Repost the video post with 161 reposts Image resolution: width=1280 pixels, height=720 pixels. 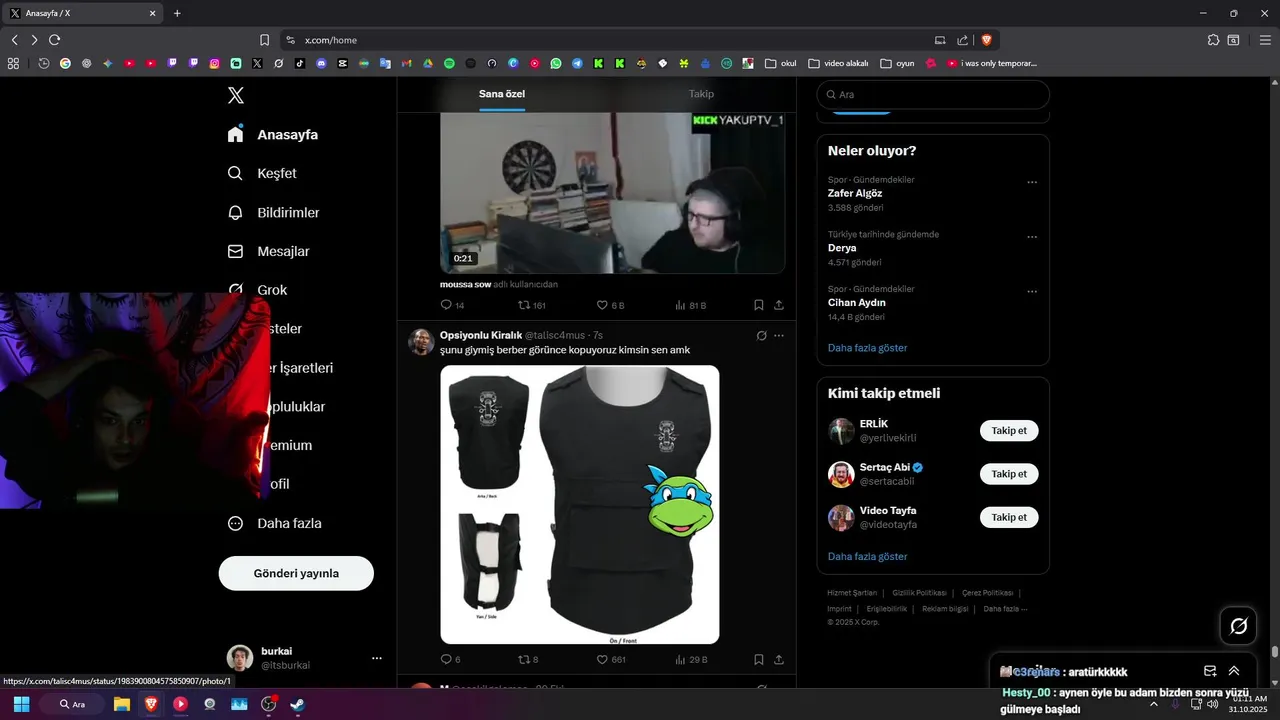click(531, 305)
